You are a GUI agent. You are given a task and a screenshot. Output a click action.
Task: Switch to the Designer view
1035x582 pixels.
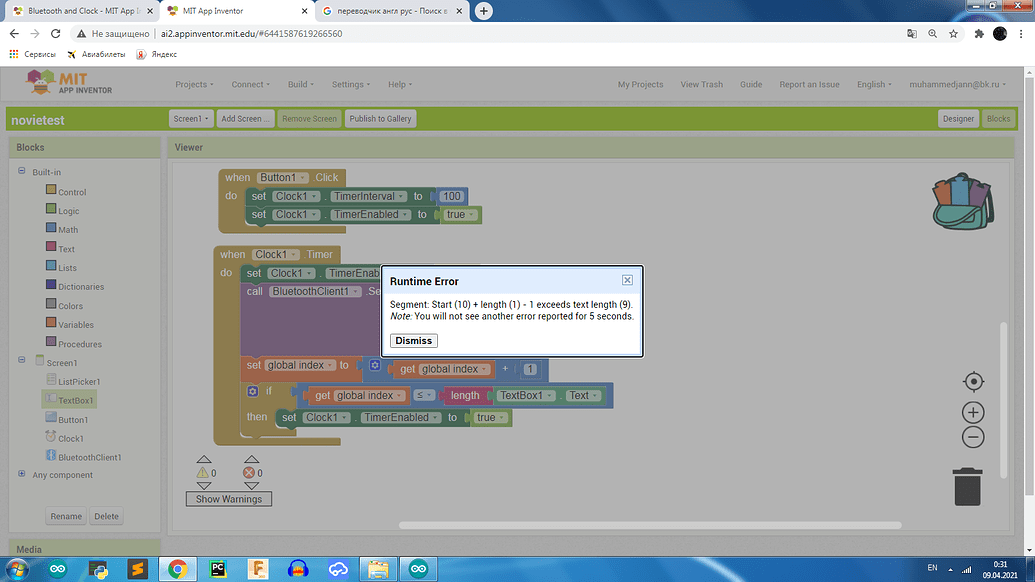(958, 118)
